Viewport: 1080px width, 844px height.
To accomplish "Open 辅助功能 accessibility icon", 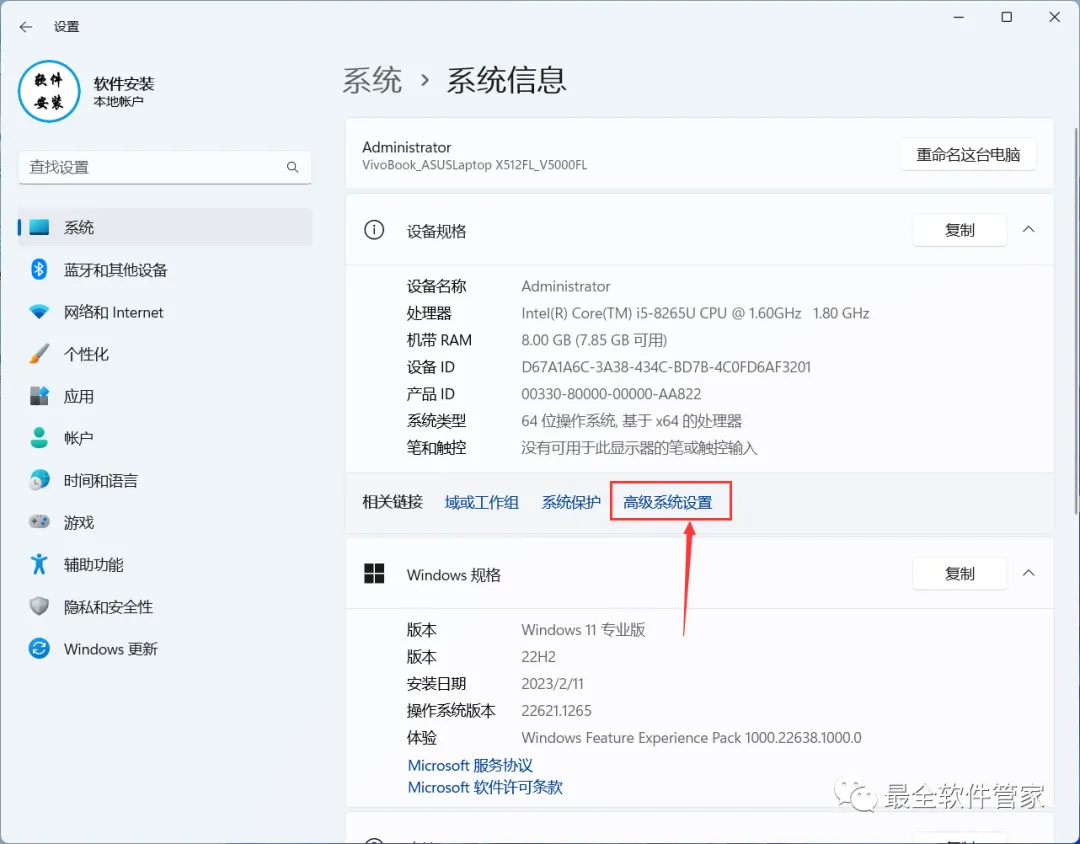I will click(x=39, y=564).
